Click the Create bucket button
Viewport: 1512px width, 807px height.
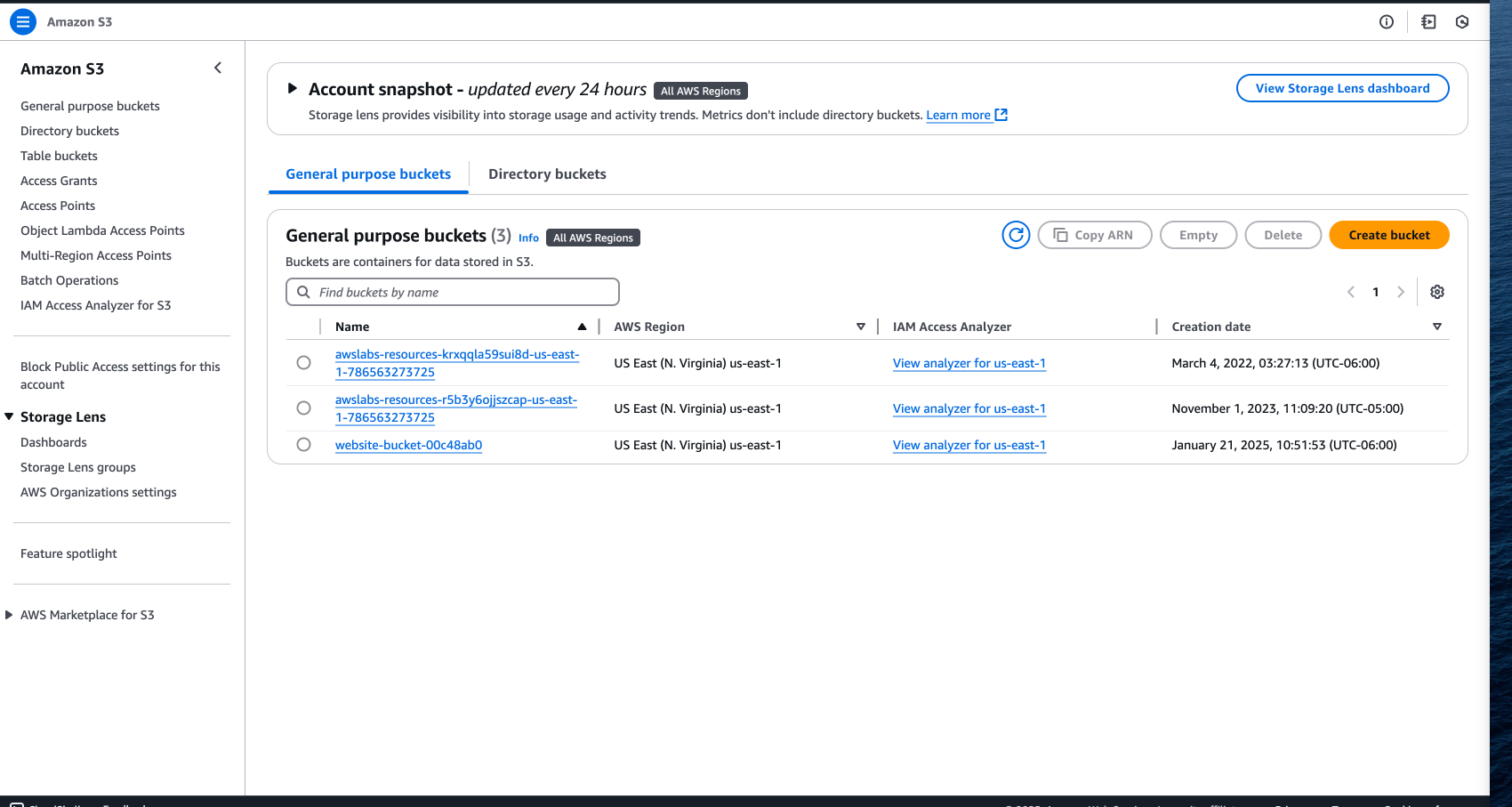coord(1389,235)
